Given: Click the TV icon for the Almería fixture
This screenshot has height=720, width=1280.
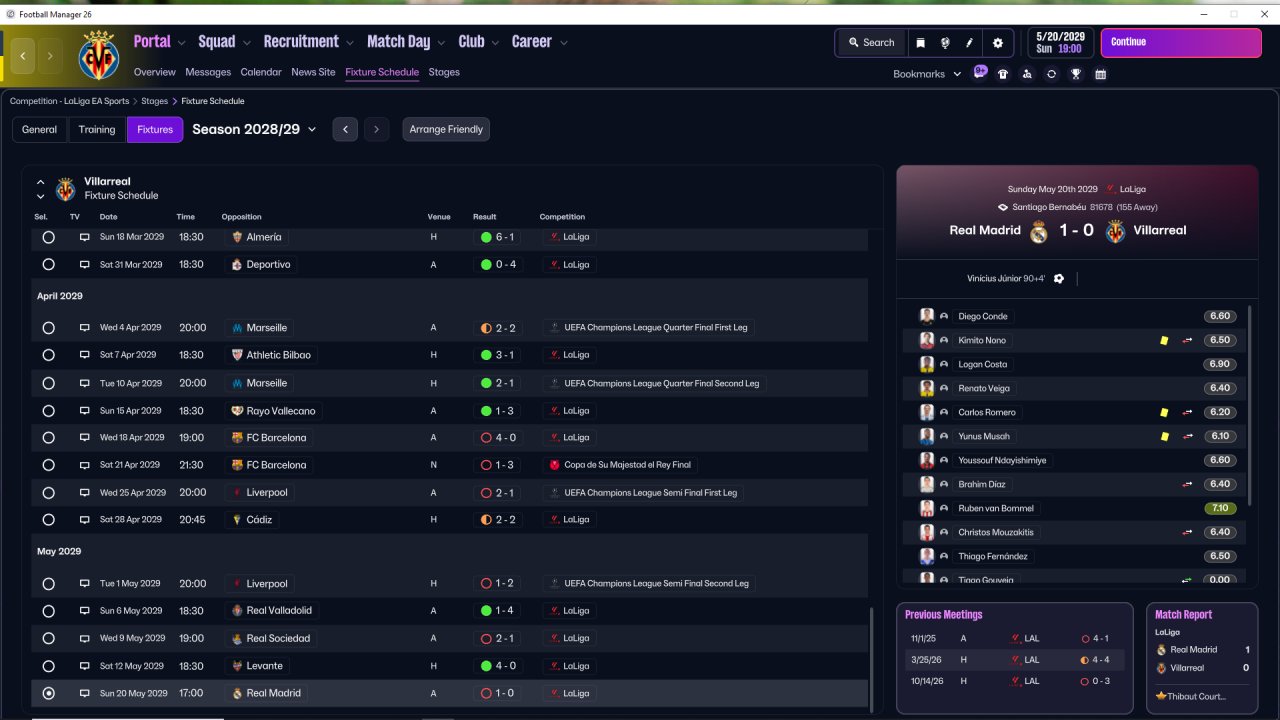Looking at the screenshot, I should [84, 237].
